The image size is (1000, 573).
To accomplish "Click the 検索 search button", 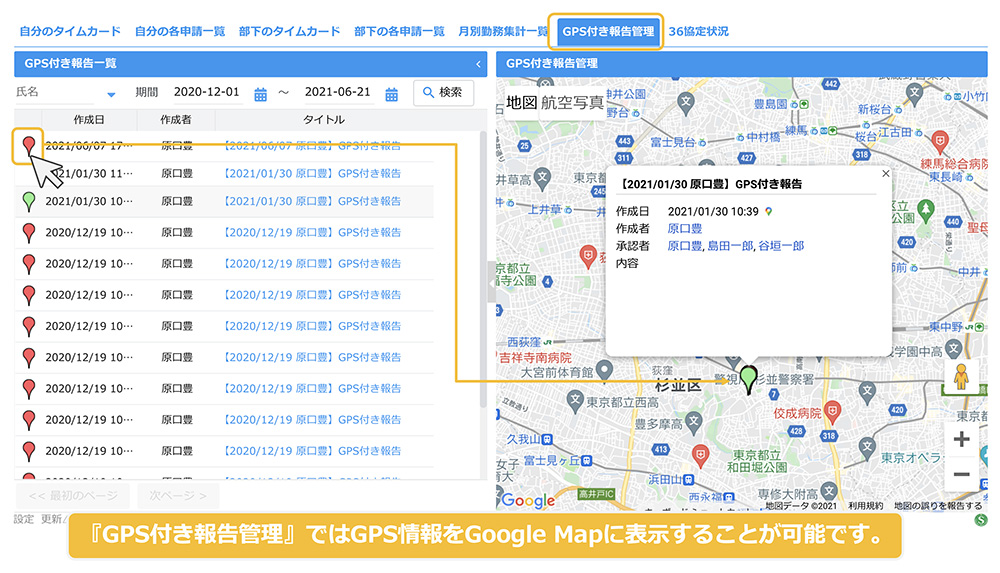I will click(x=443, y=93).
